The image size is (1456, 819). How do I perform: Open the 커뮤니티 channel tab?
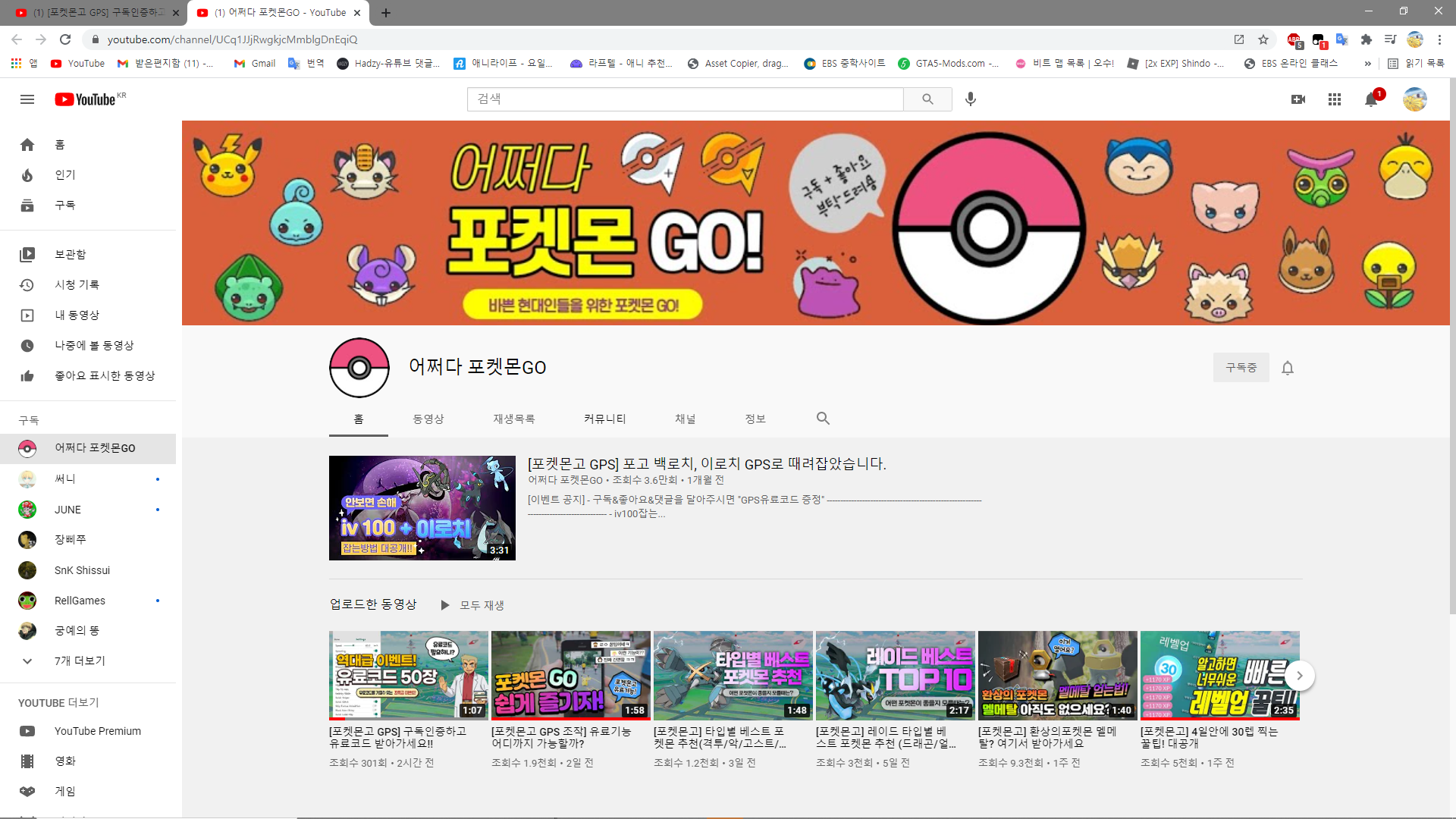[604, 419]
